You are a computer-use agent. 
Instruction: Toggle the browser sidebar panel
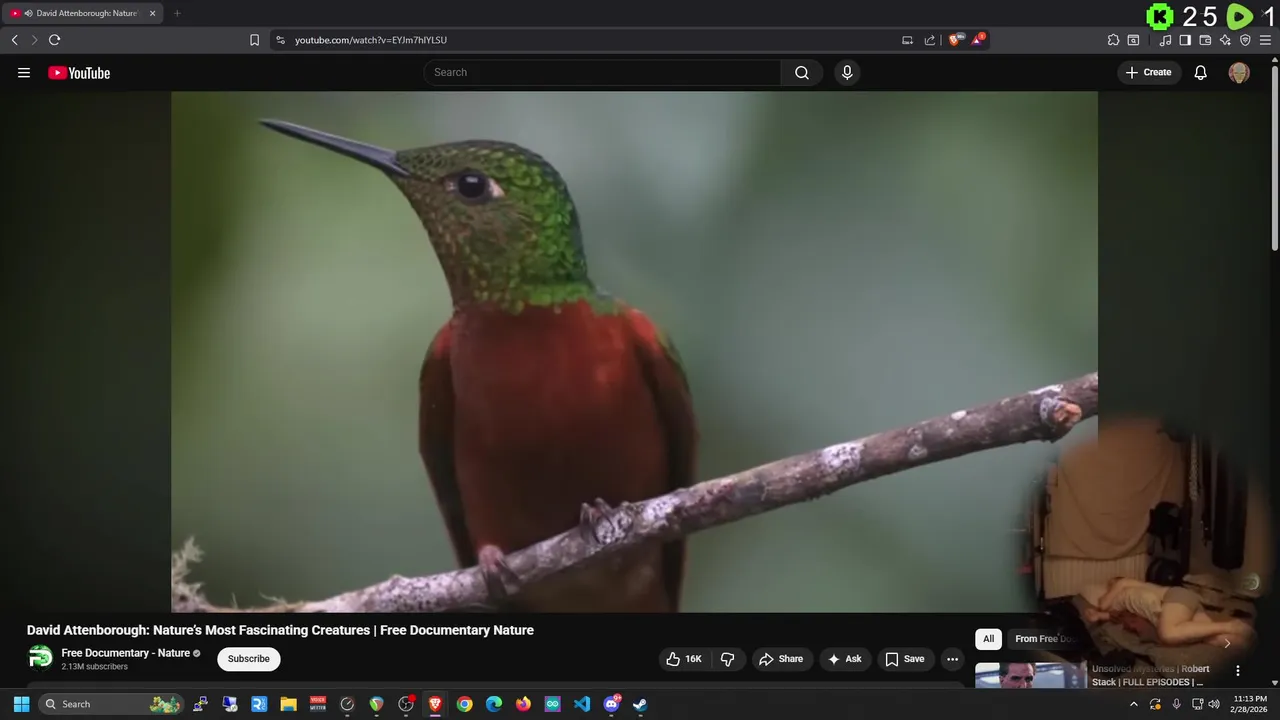(1185, 40)
